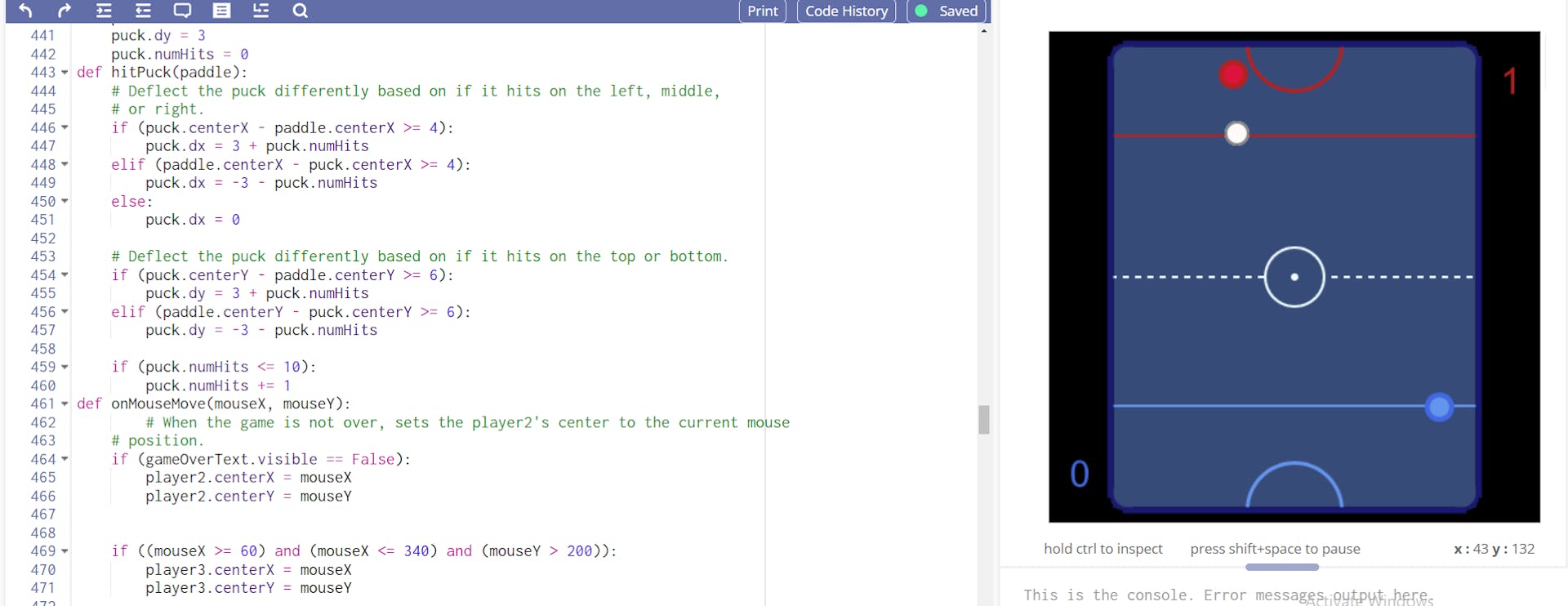
Task: Collapse the else block at line 450
Action: [65, 201]
